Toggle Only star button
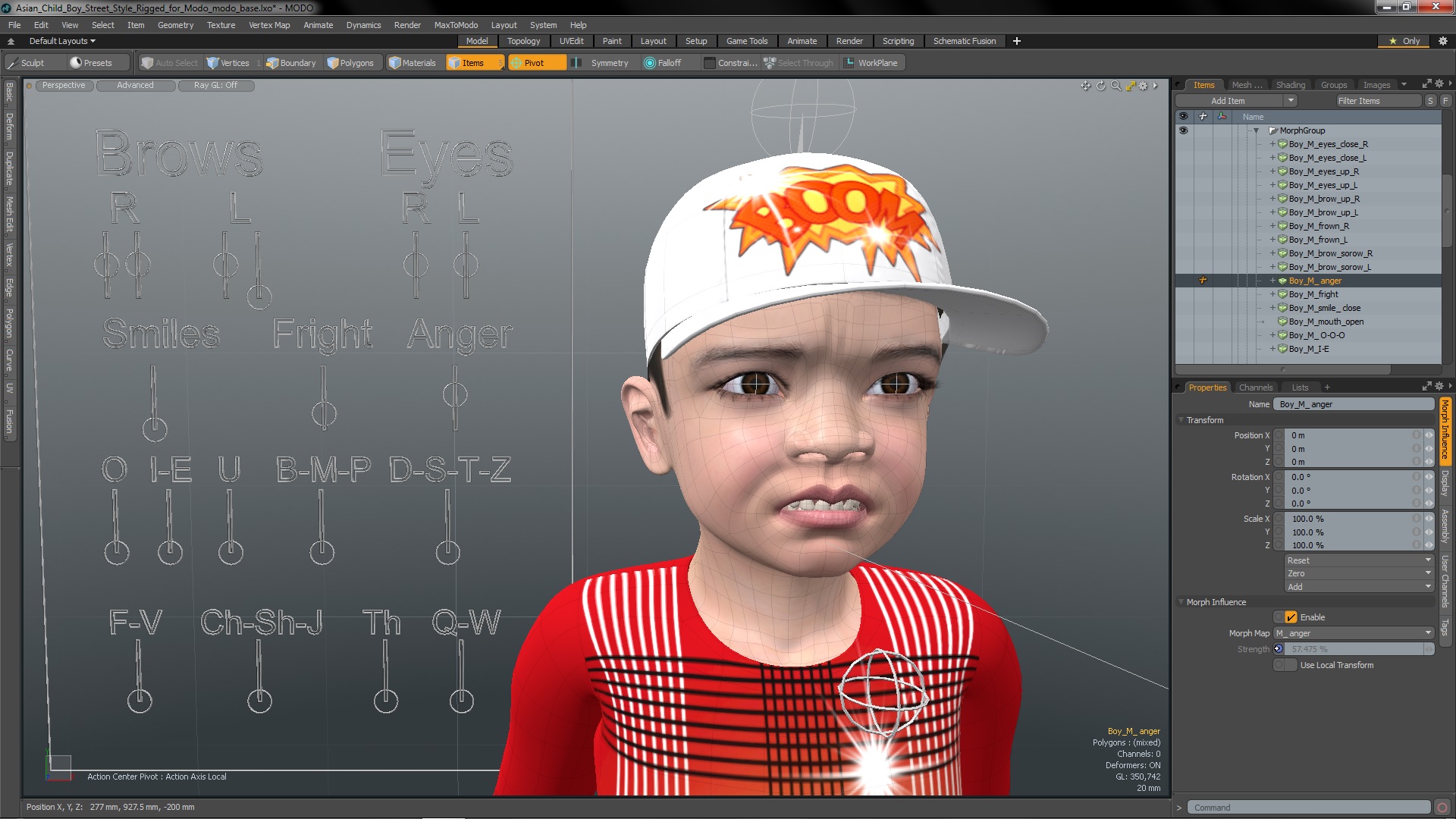The height and width of the screenshot is (819, 1456). 1404,41
